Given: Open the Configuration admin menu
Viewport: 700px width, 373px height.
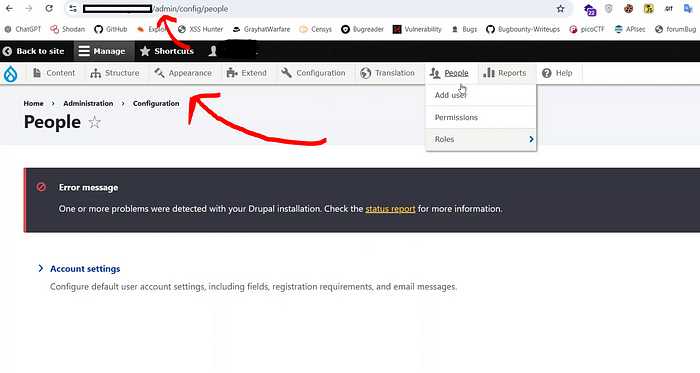Looking at the screenshot, I should (x=314, y=73).
